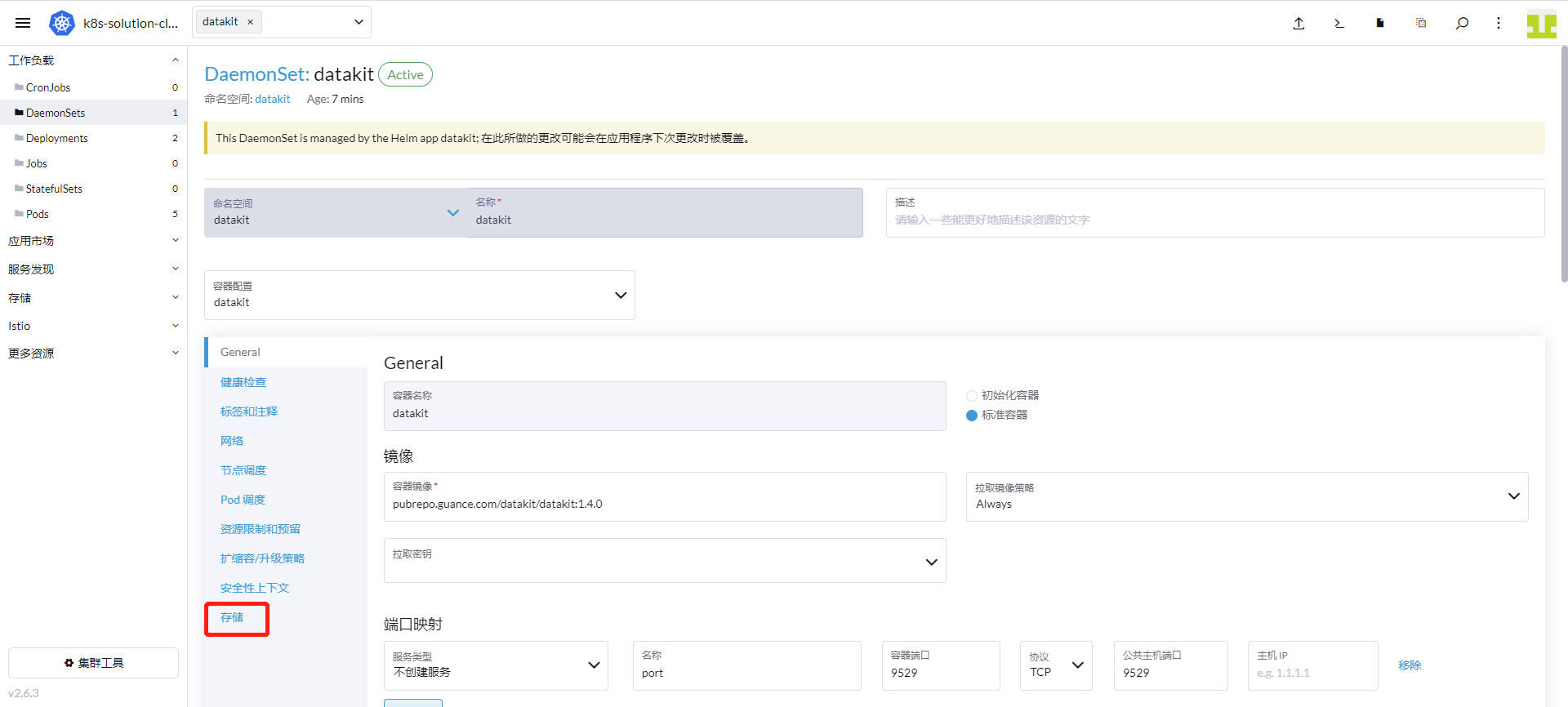Image resolution: width=1568 pixels, height=707 pixels.
Task: Open Jobs in the sidebar
Action: coord(93,163)
